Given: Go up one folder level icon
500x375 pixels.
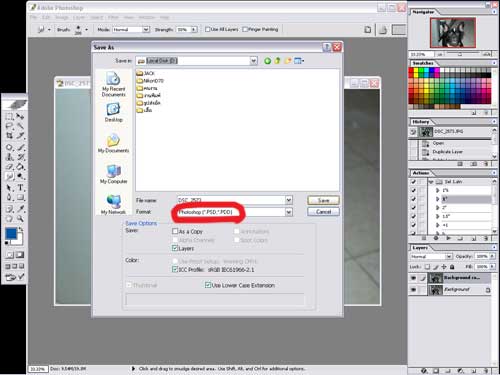Looking at the screenshot, I should click(x=277, y=61).
